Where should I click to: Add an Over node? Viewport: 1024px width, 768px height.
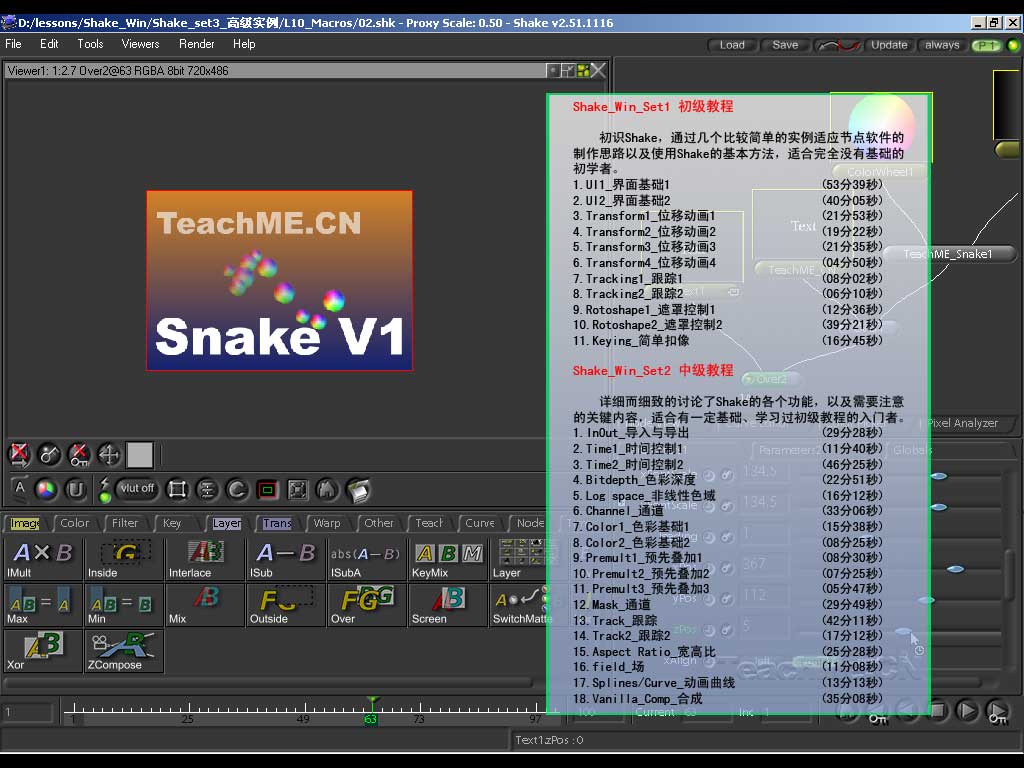coord(366,605)
